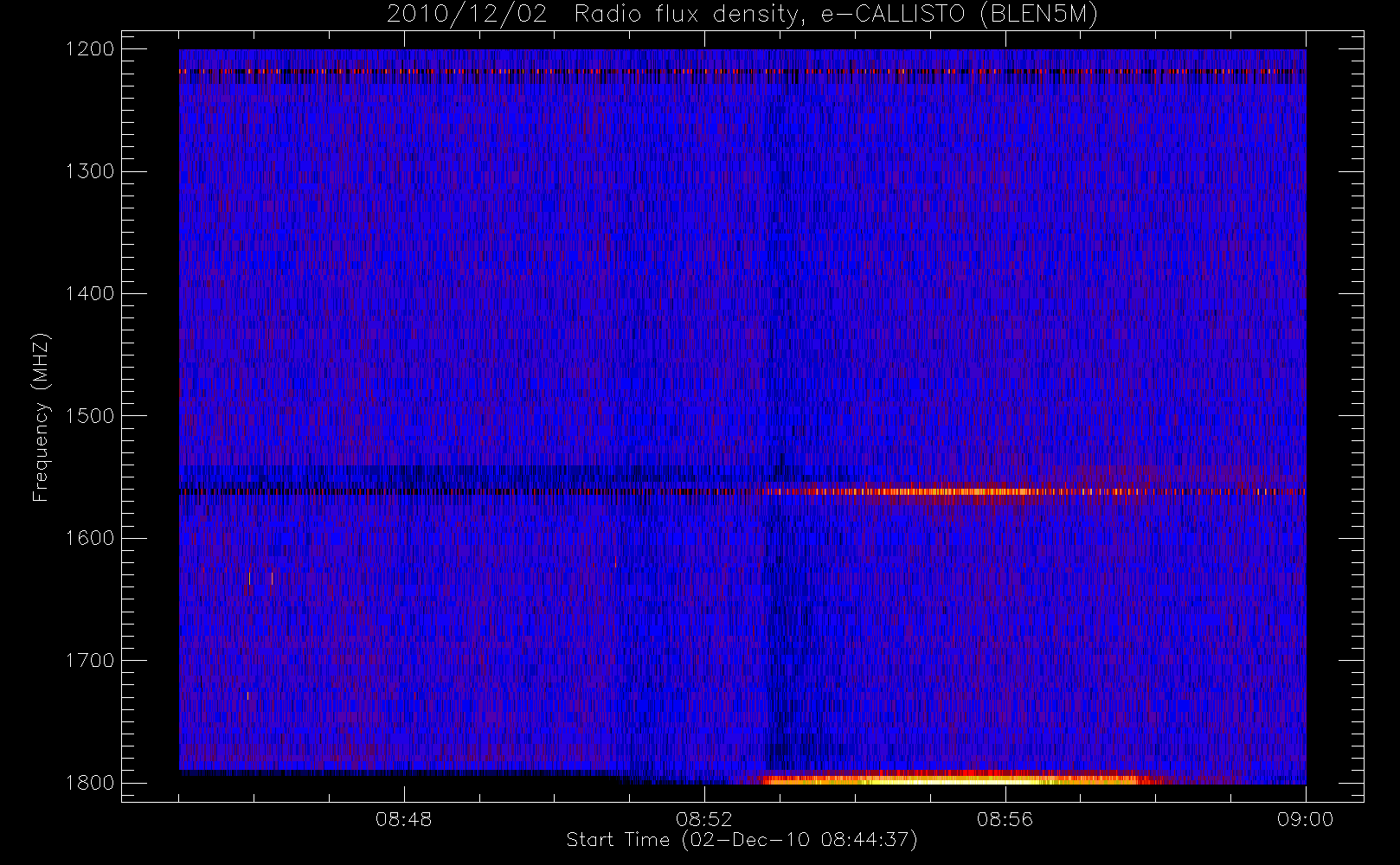The width and height of the screenshot is (1400, 865).
Task: Click the 08:48 time tick label
Action: coord(403,819)
